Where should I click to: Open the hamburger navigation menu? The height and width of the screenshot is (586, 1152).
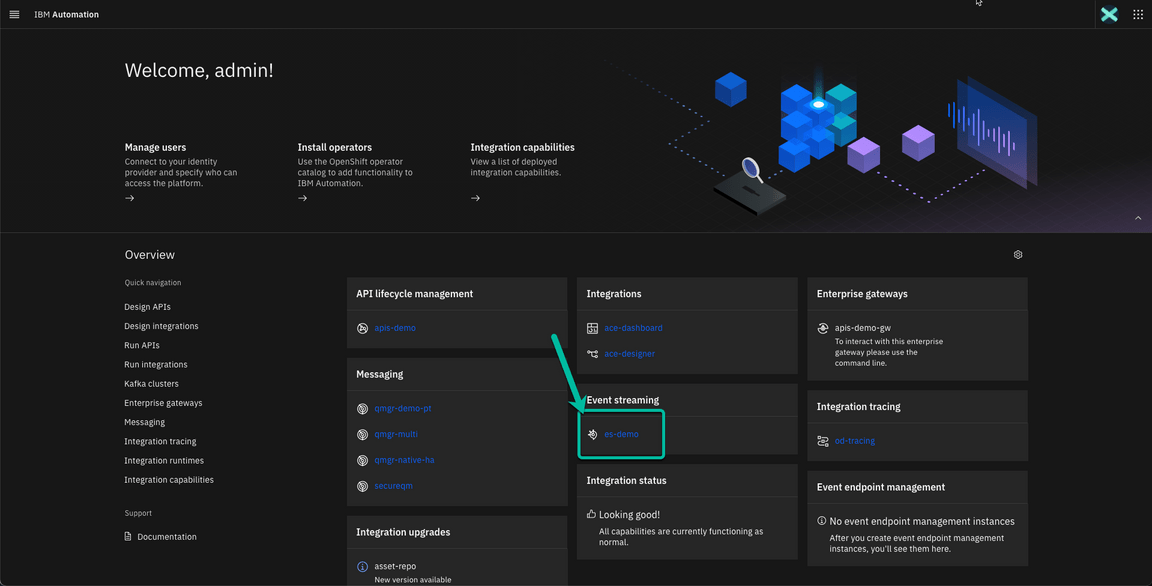[14, 14]
